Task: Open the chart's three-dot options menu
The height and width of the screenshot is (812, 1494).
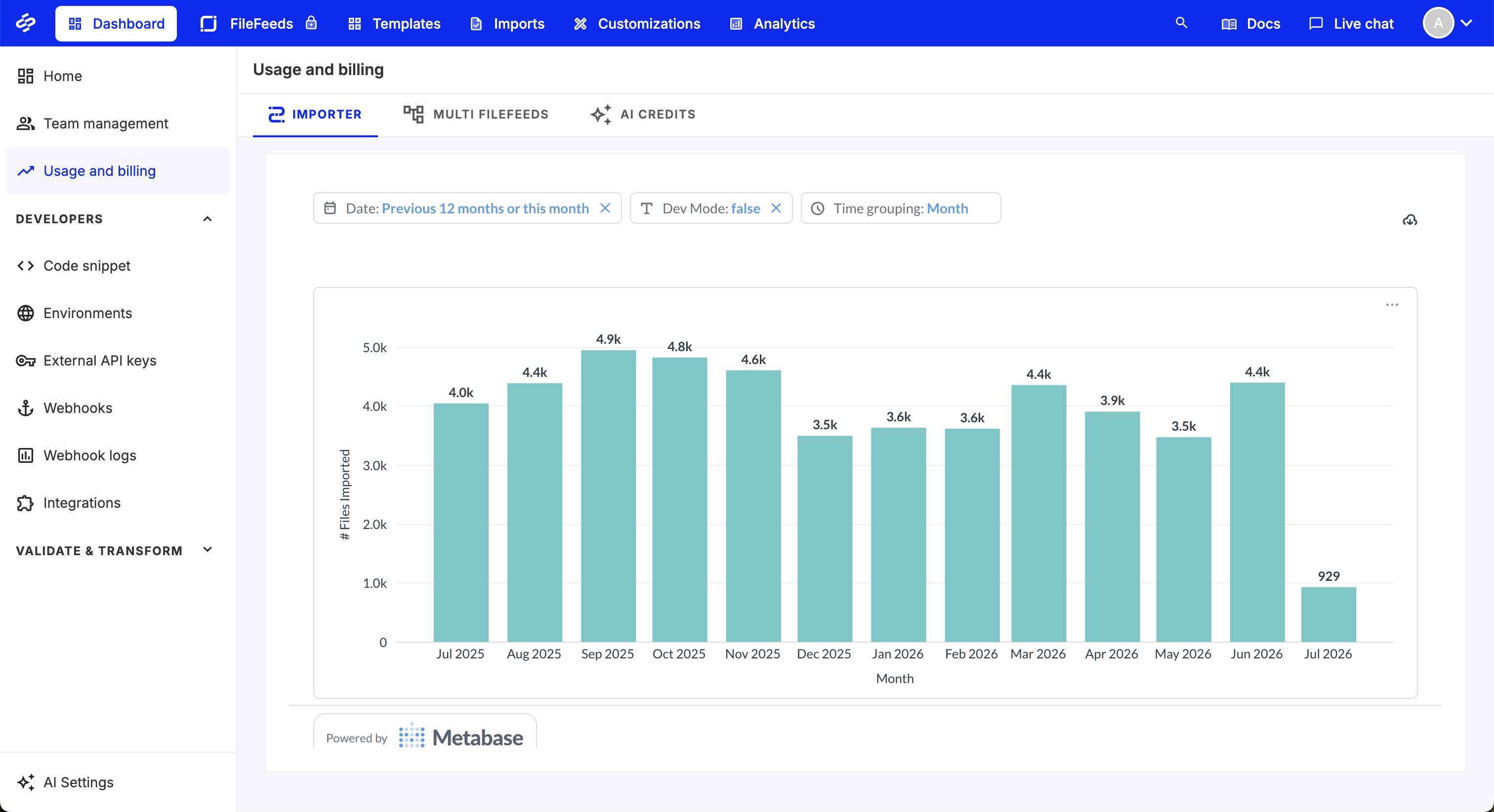Action: click(x=1392, y=304)
